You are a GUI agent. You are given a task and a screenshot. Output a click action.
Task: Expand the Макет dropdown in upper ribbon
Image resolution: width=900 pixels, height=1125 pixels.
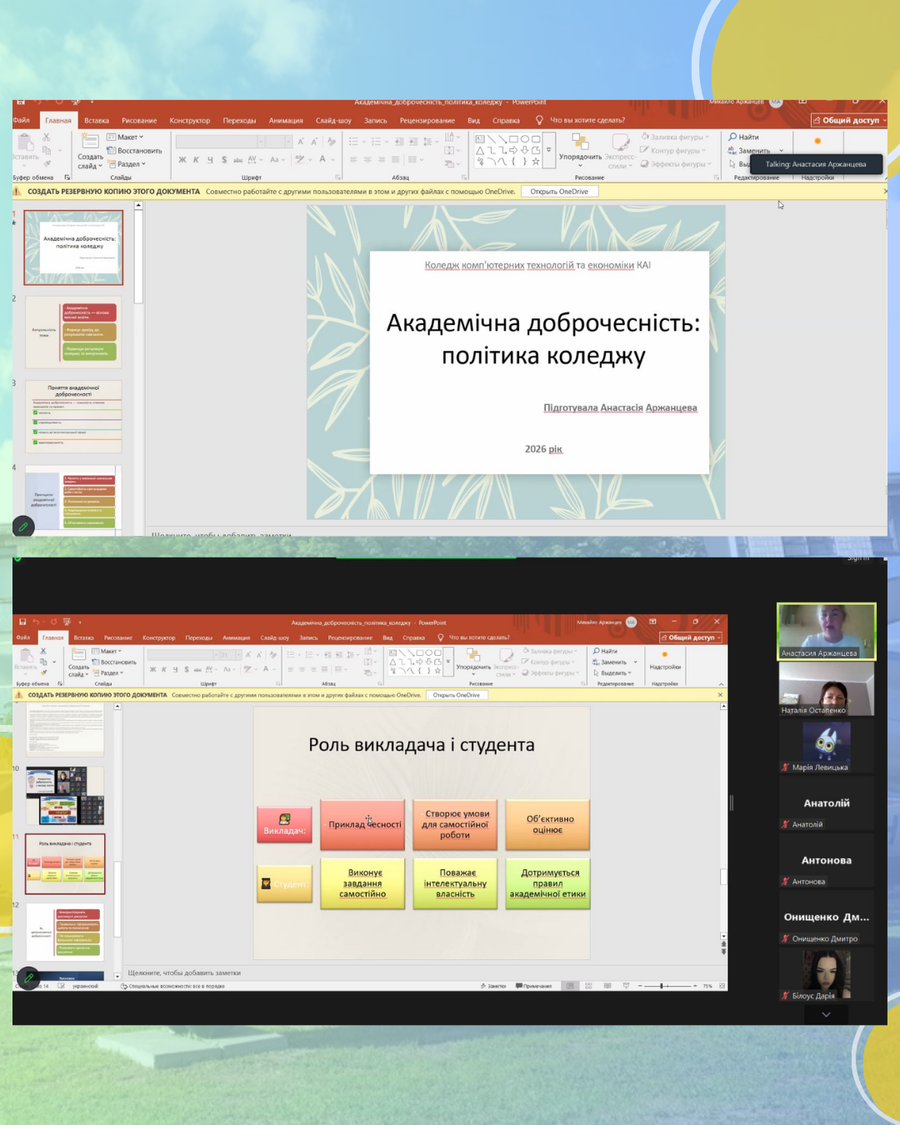click(129, 137)
